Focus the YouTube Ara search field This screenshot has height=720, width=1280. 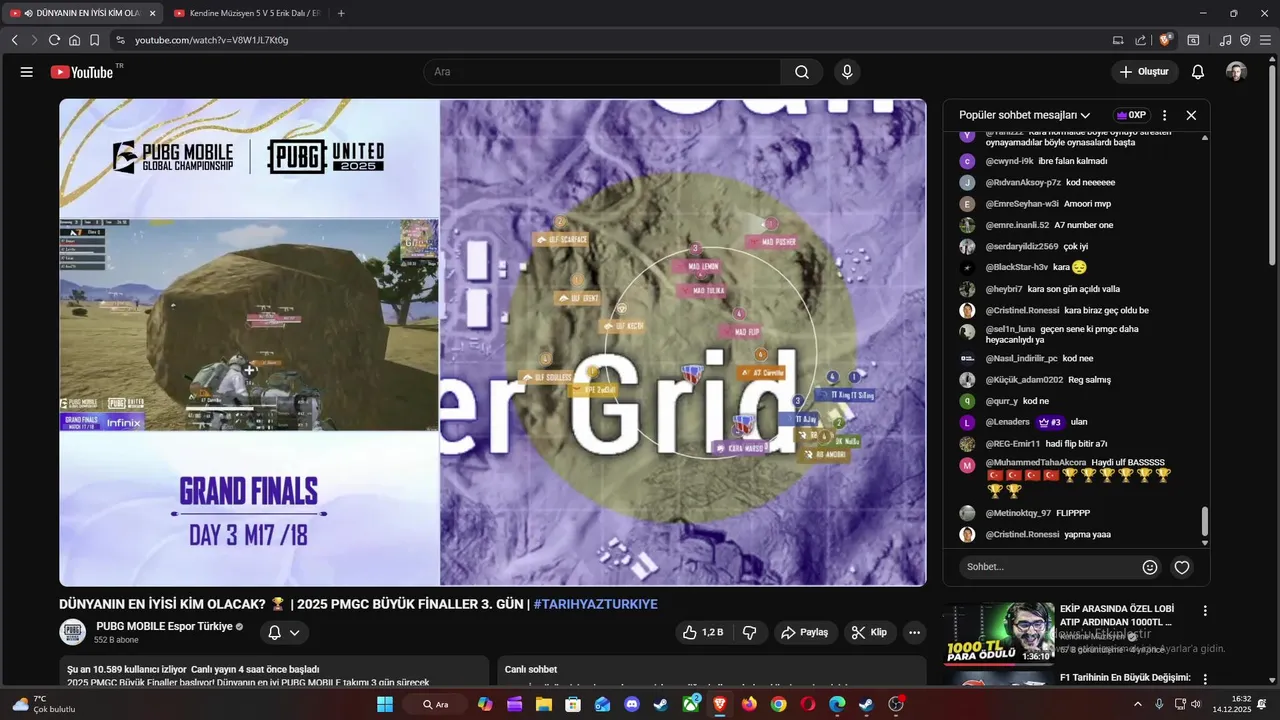coord(602,72)
